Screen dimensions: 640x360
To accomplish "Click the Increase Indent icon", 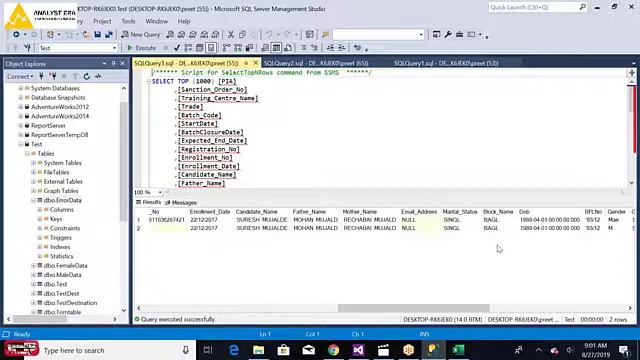I will click(342, 48).
